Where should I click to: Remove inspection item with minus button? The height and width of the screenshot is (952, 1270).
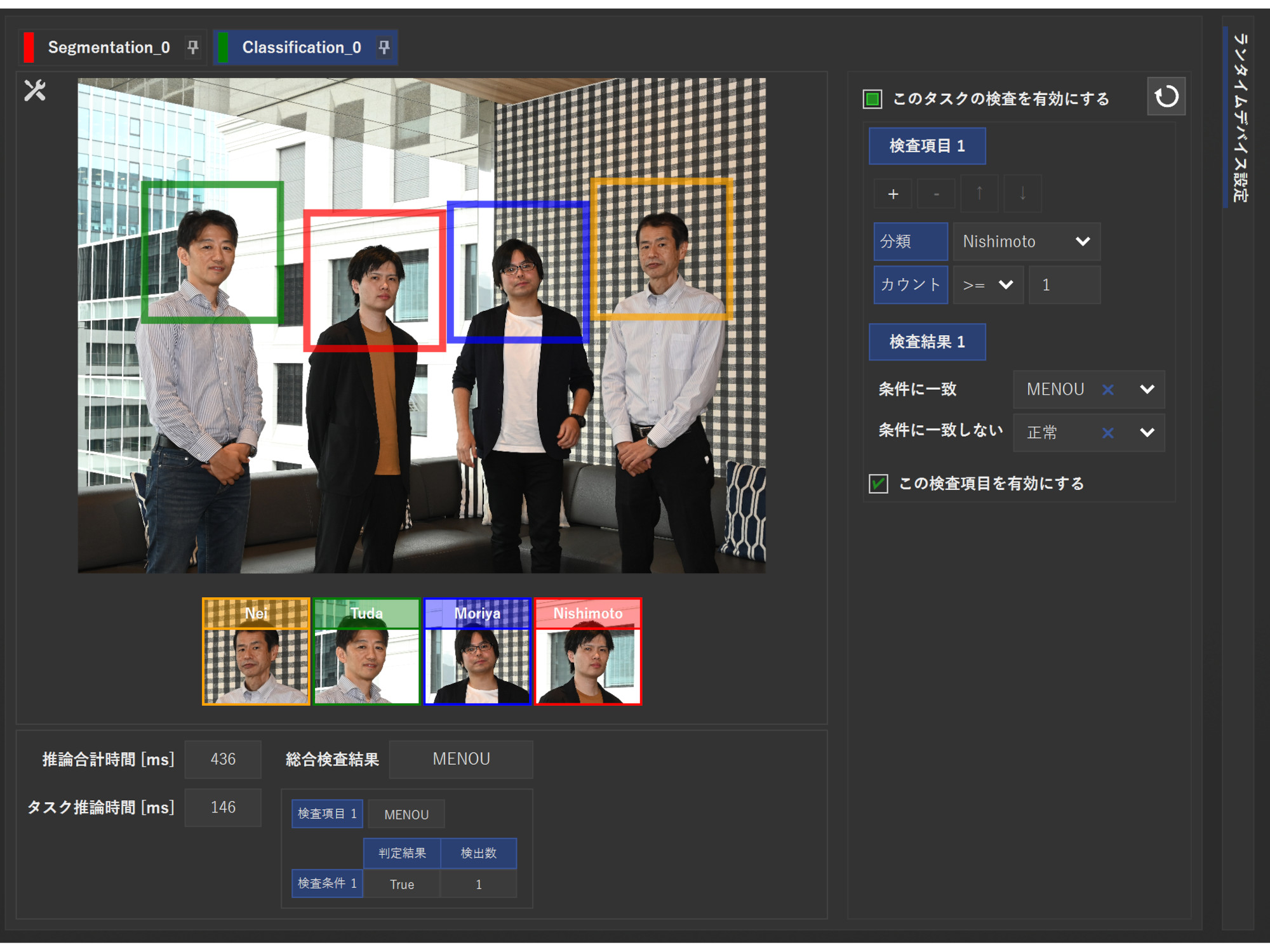coord(936,194)
